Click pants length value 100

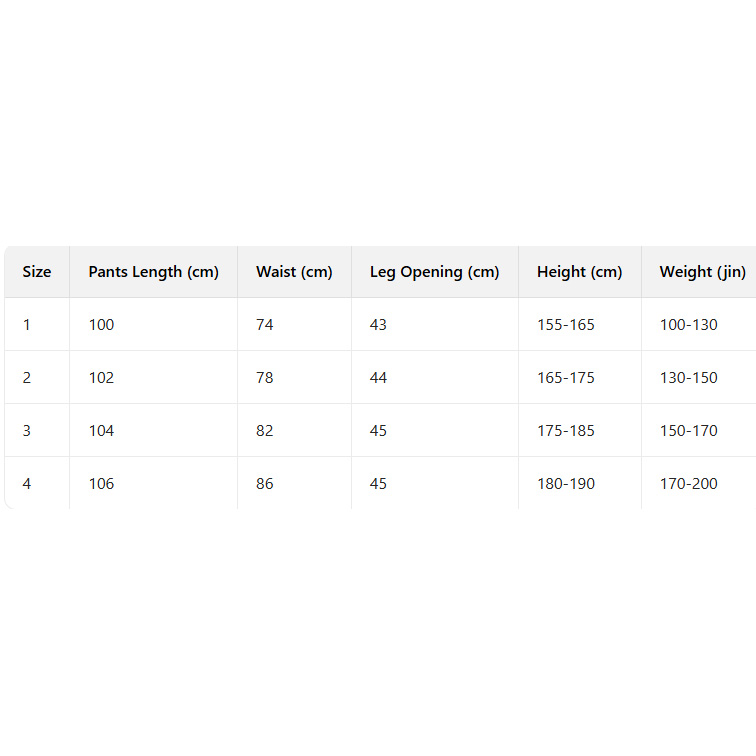coord(101,325)
